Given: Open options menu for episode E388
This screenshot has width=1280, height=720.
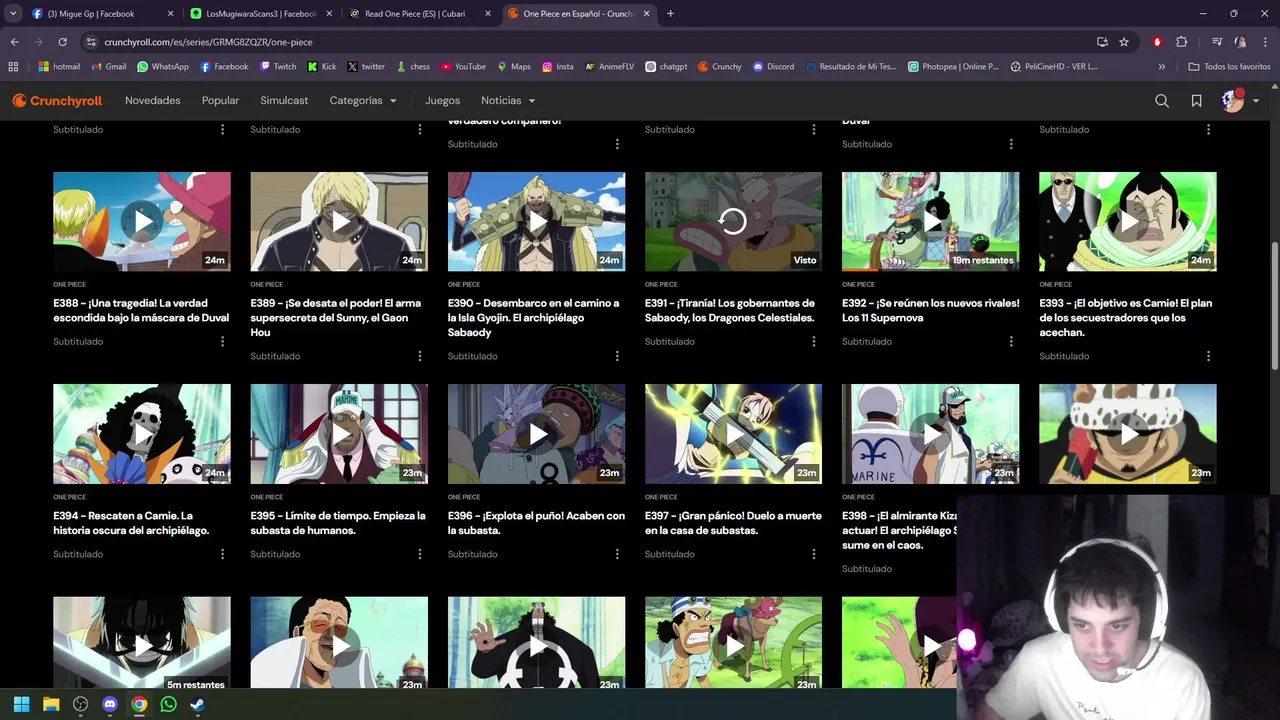Looking at the screenshot, I should (x=222, y=342).
